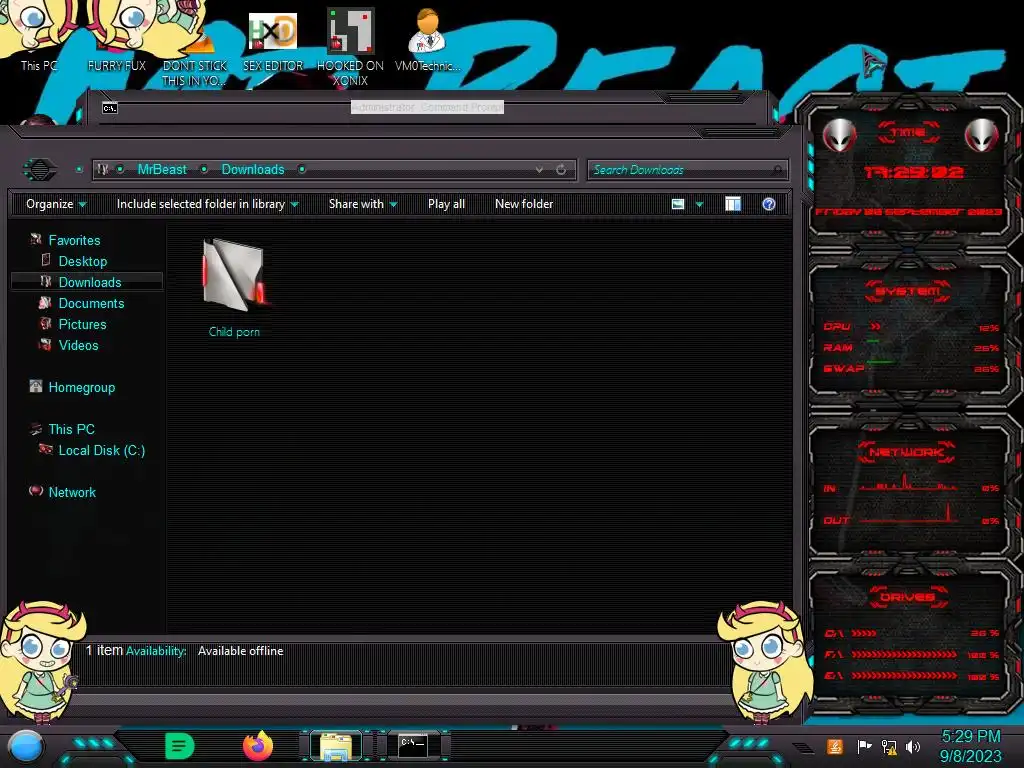The height and width of the screenshot is (768, 1024).
Task: Open the taskbar clock showing 5:29 PM
Action: point(970,746)
